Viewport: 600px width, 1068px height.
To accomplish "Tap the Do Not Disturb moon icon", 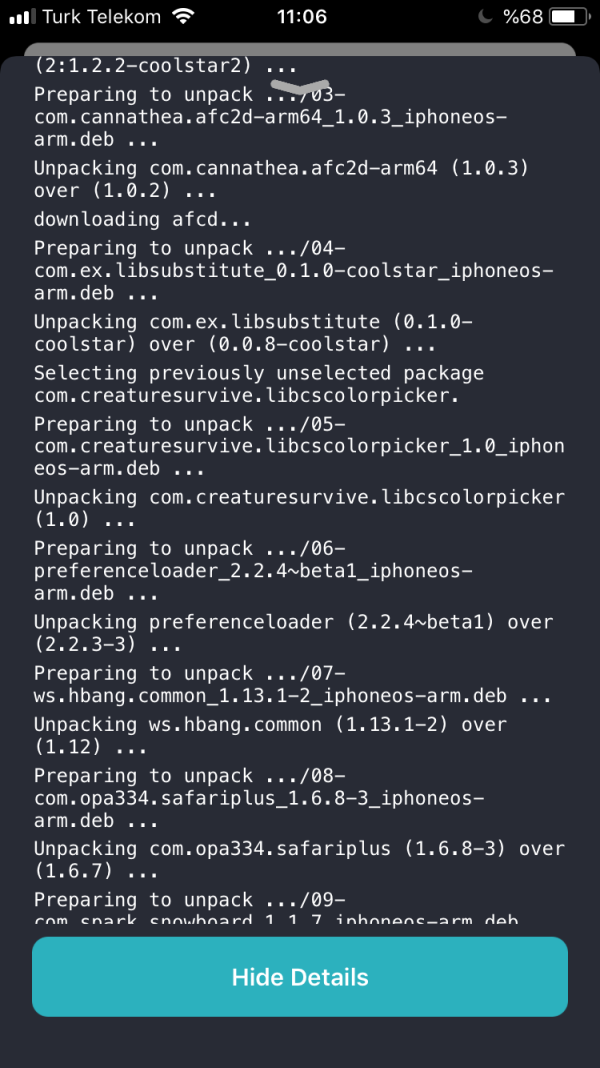I will pos(486,17).
